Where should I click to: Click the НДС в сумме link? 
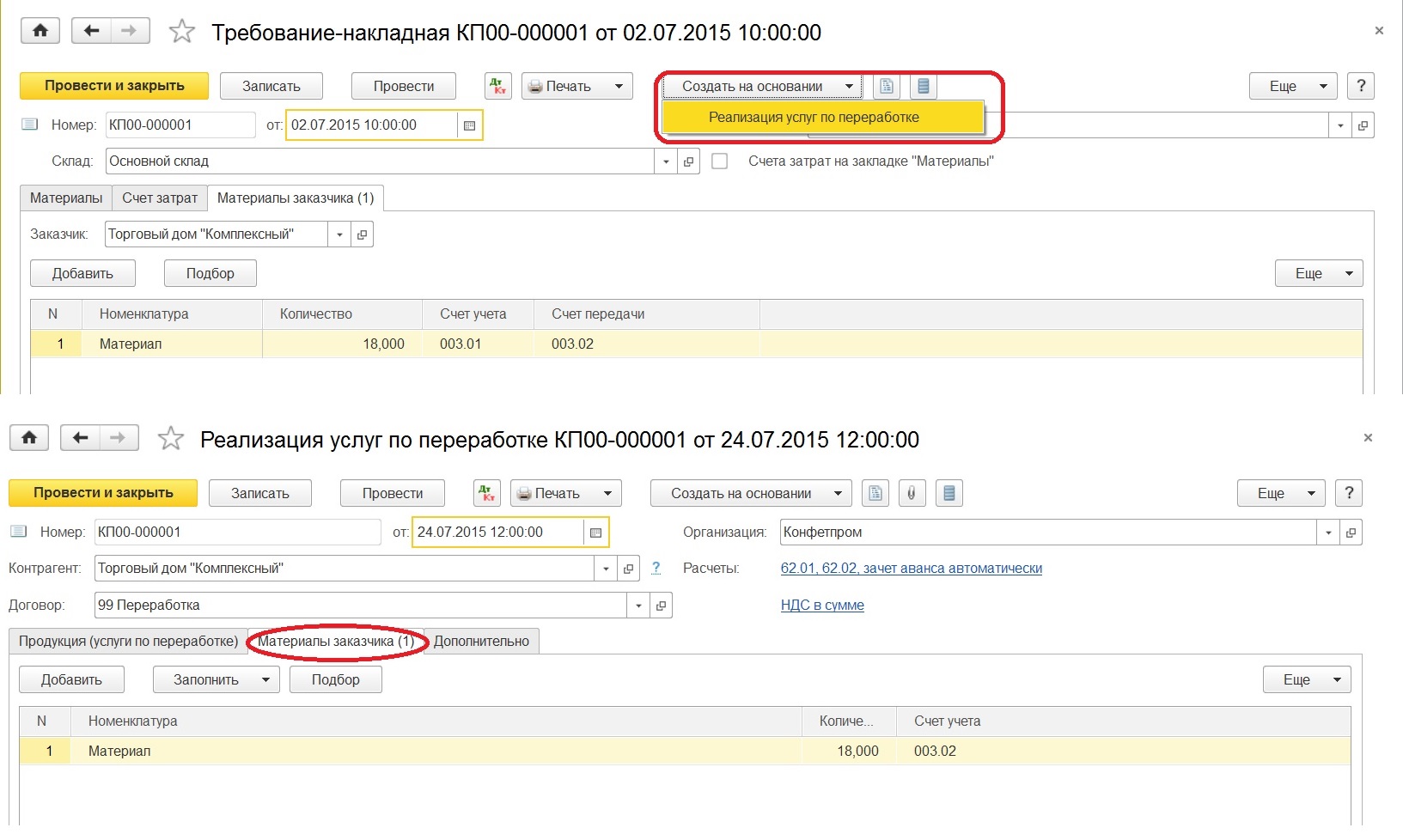tap(822, 606)
